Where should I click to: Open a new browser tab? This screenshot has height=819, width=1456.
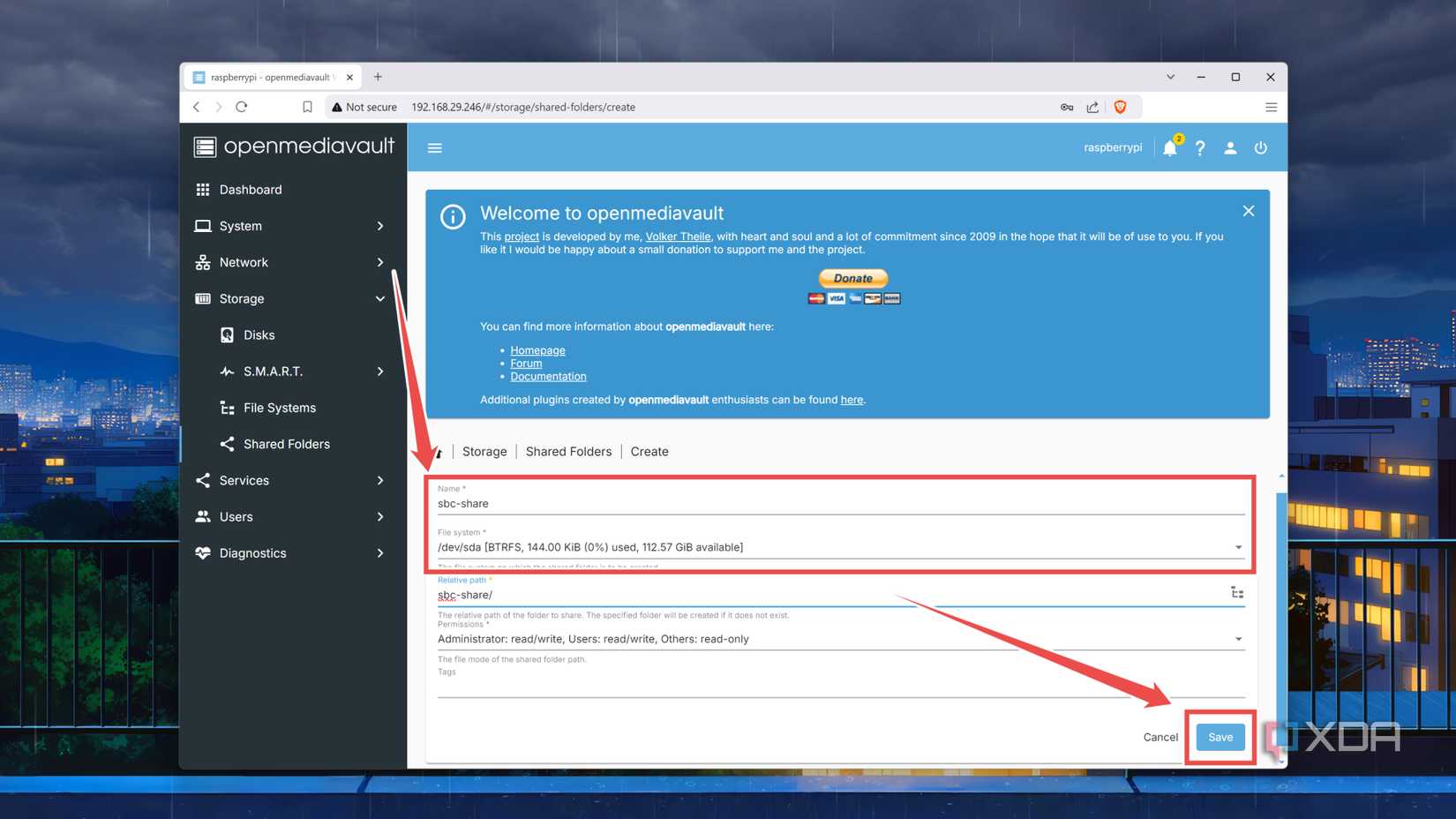coord(378,77)
